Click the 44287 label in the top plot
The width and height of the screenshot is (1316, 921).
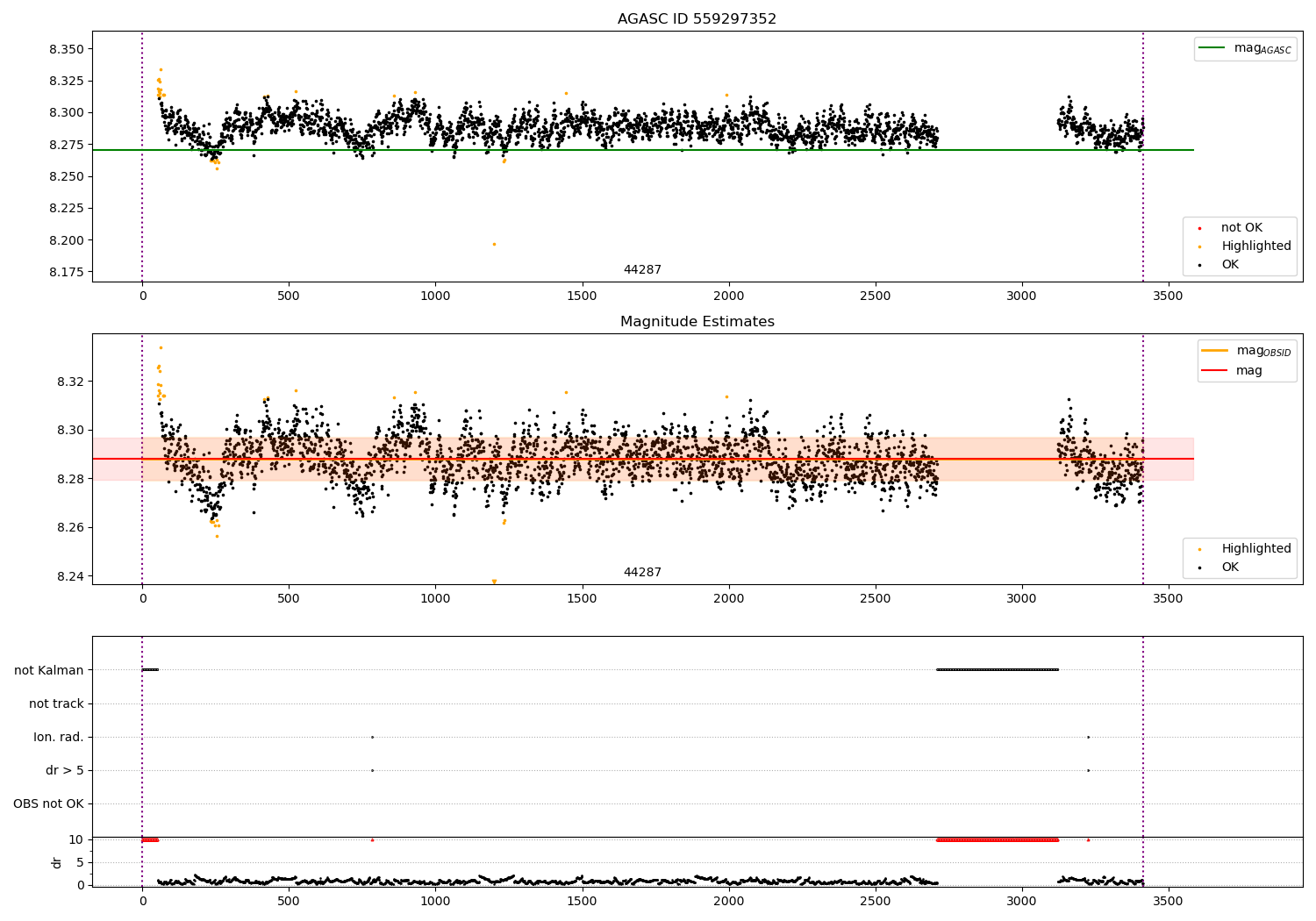pyautogui.click(x=642, y=269)
